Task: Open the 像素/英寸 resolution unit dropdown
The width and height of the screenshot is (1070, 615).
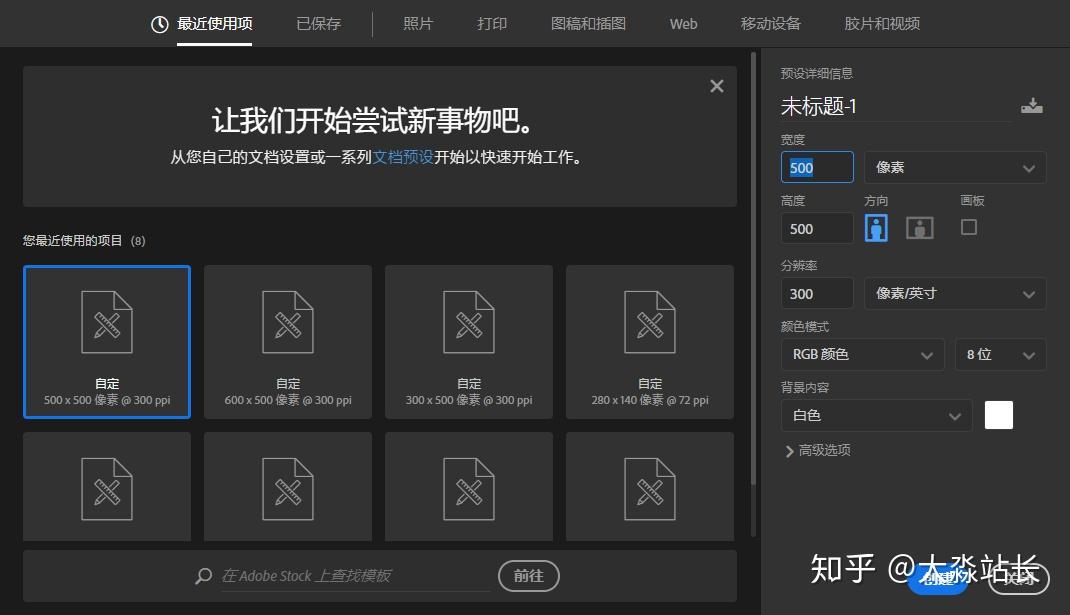Action: [955, 294]
